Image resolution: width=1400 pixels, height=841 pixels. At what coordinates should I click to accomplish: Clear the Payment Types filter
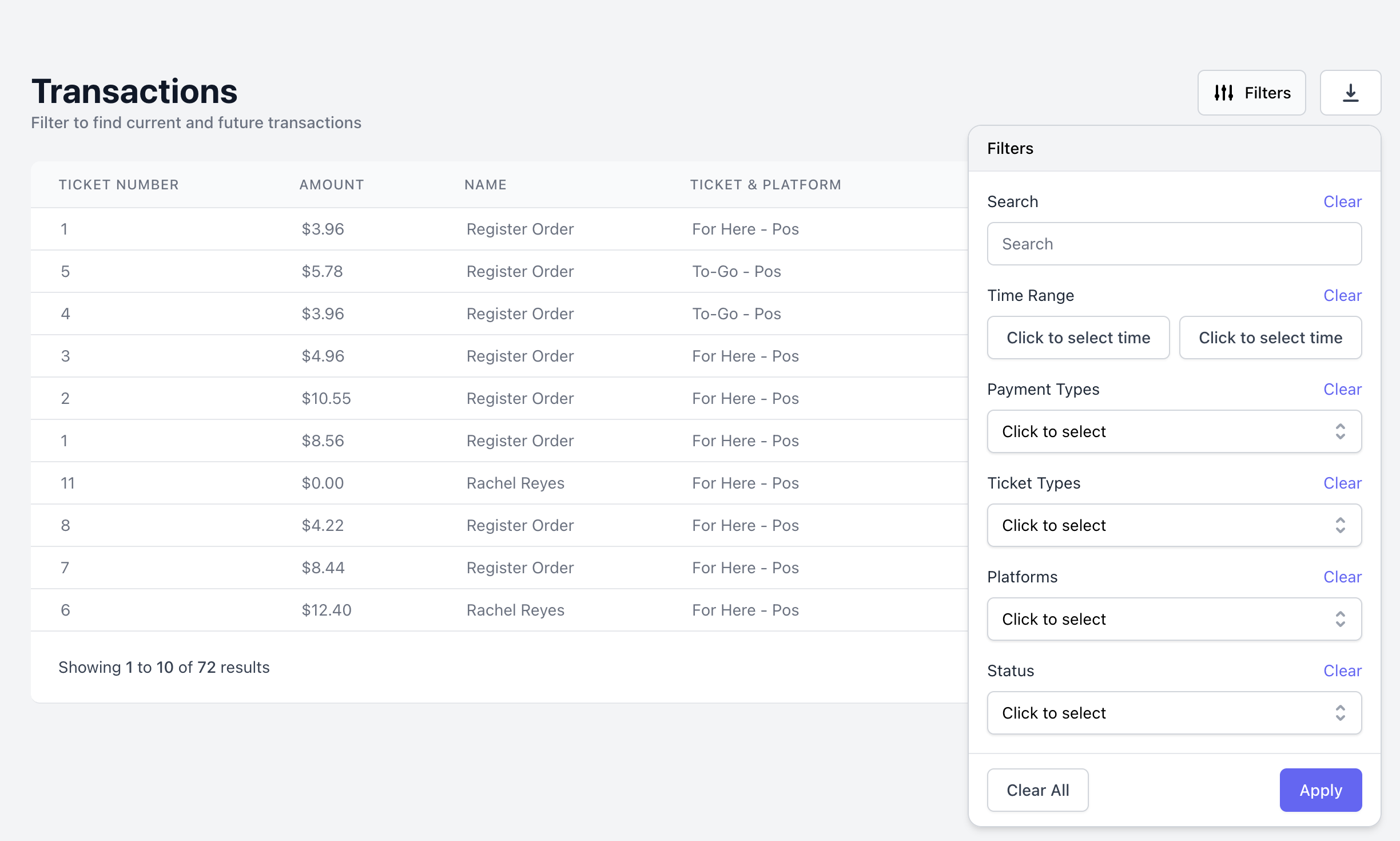click(x=1342, y=389)
